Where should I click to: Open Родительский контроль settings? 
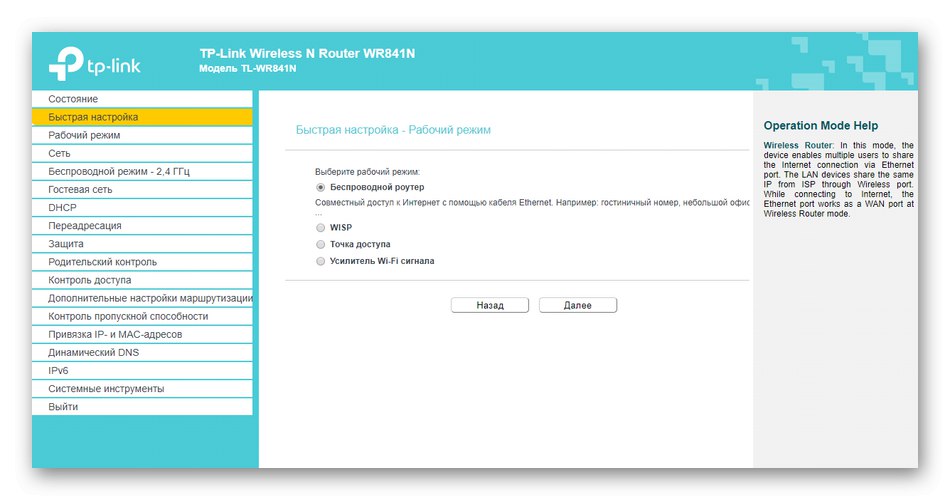pyautogui.click(x=142, y=262)
